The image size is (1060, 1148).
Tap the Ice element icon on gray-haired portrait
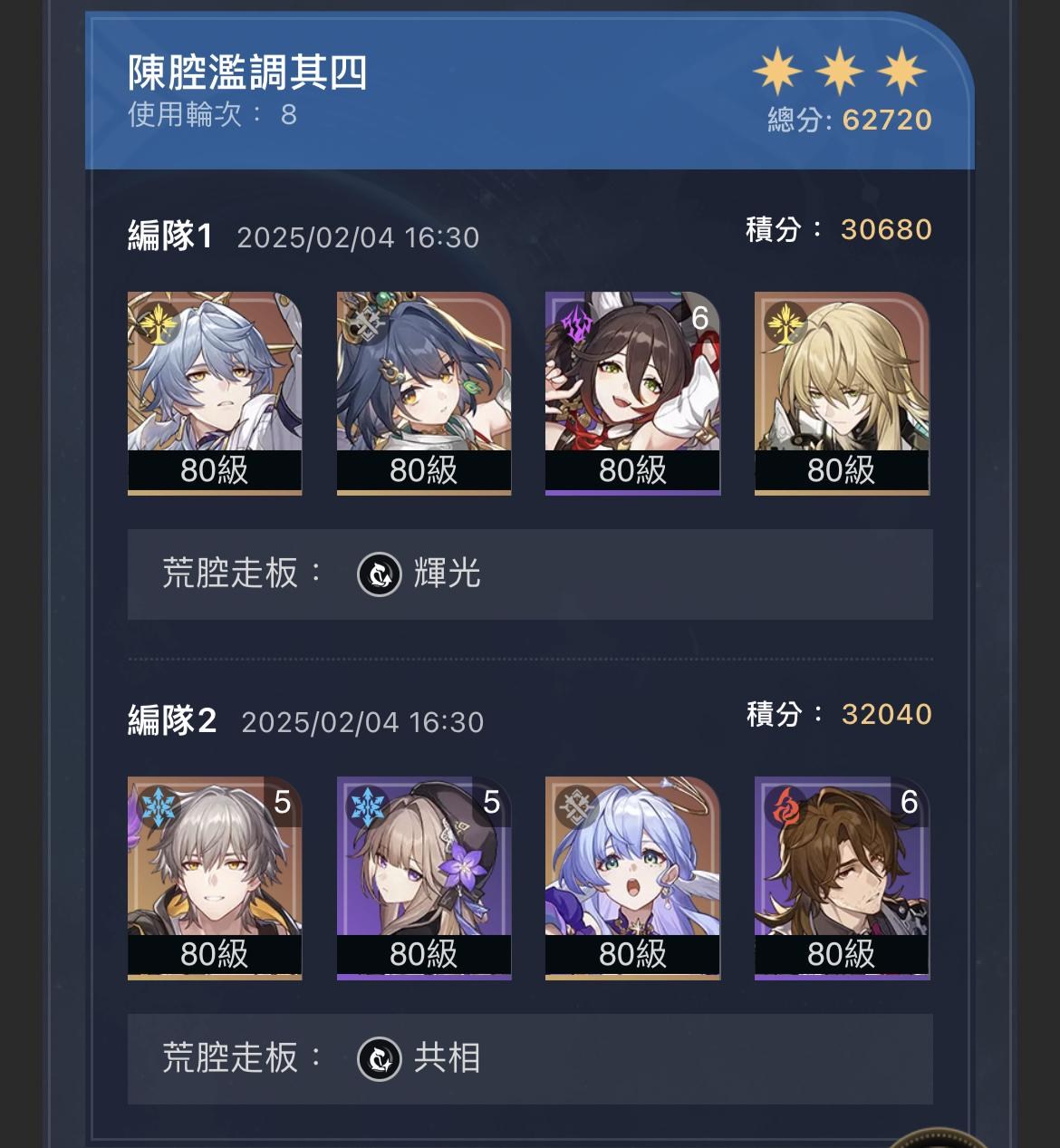pos(159,806)
